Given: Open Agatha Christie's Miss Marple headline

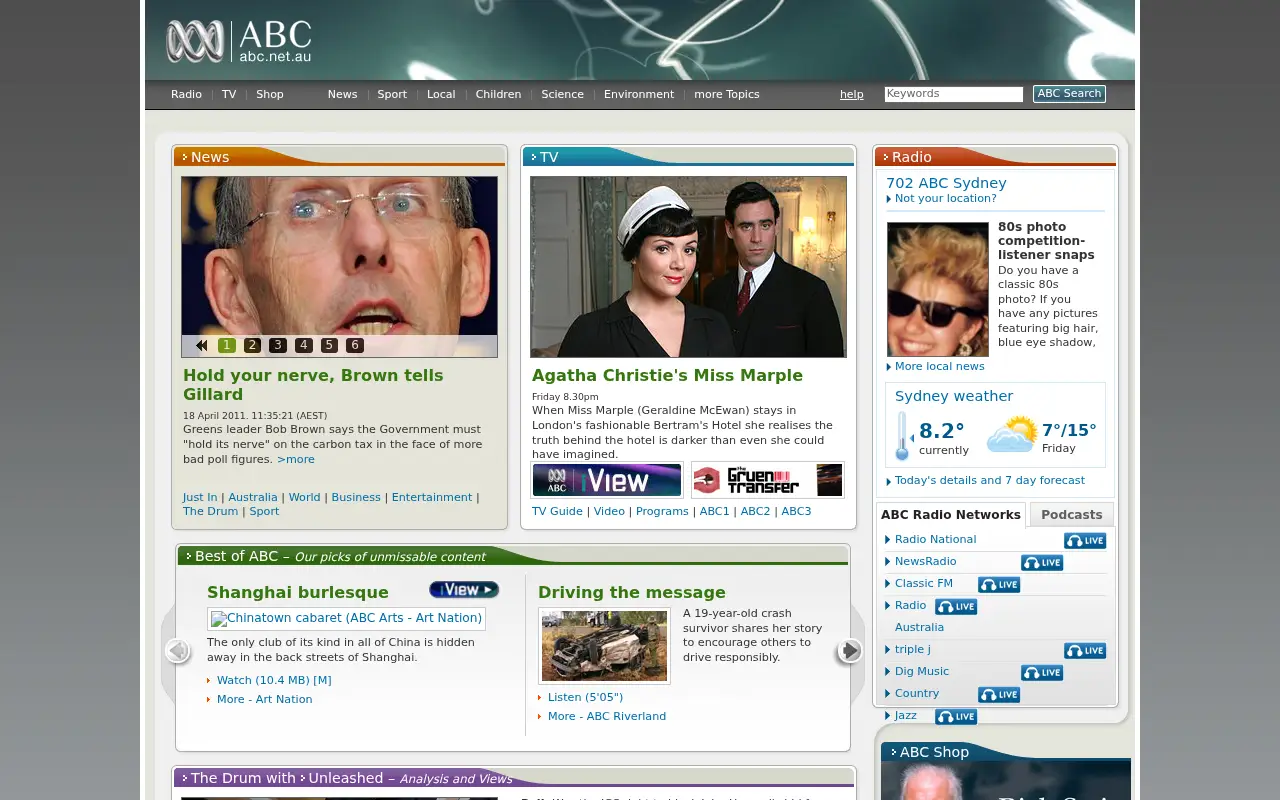Looking at the screenshot, I should [667, 375].
